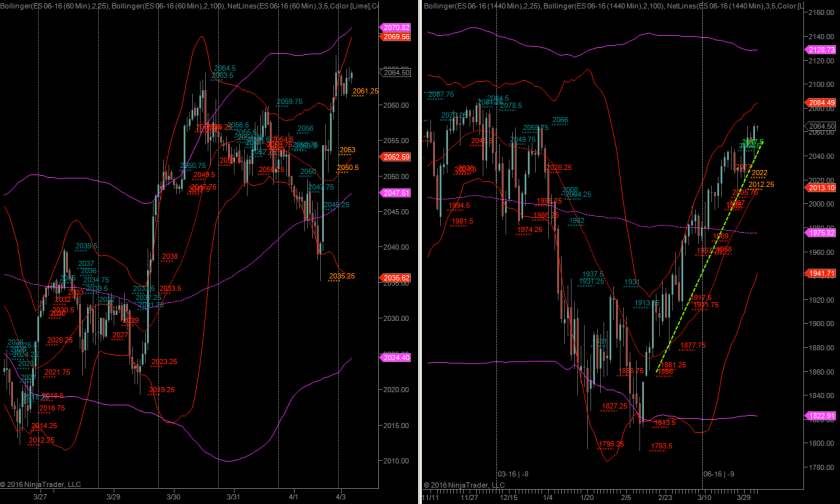Click the orange 2050.5 net line label
Image resolution: width=840 pixels, height=504 pixels.
pos(348,168)
